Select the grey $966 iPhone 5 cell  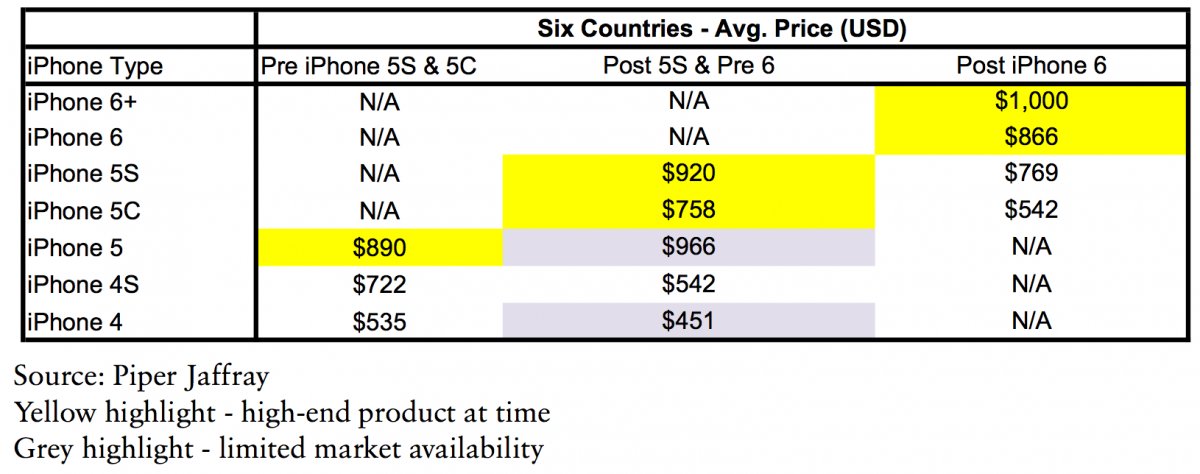(x=688, y=248)
